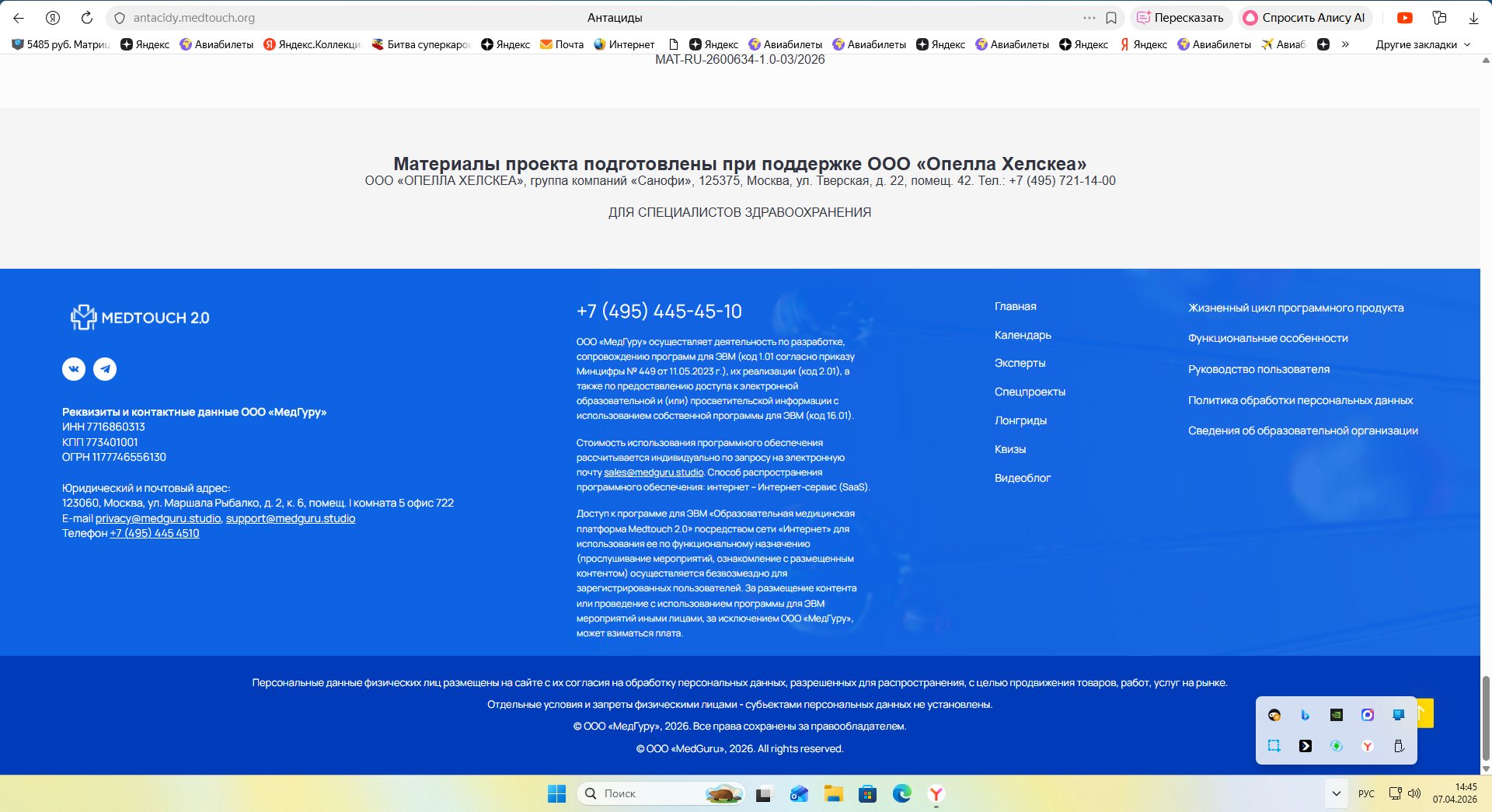Collapse the hidden tray icons chevron
The width and height of the screenshot is (1492, 812).
1337,793
